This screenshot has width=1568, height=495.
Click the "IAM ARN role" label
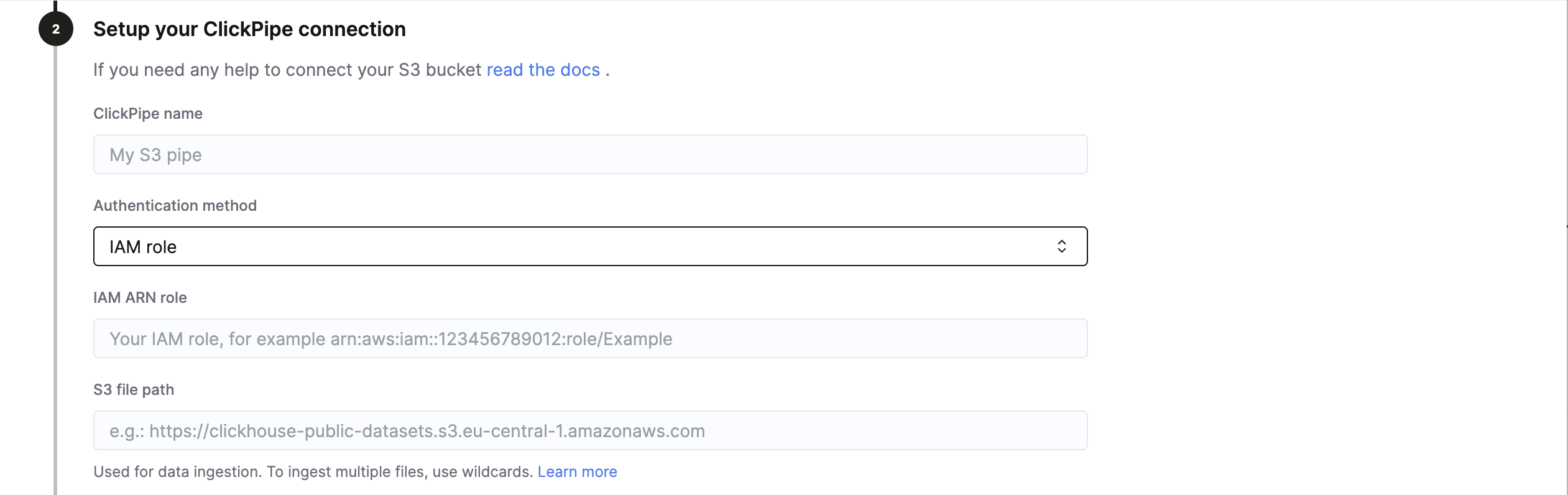click(140, 297)
